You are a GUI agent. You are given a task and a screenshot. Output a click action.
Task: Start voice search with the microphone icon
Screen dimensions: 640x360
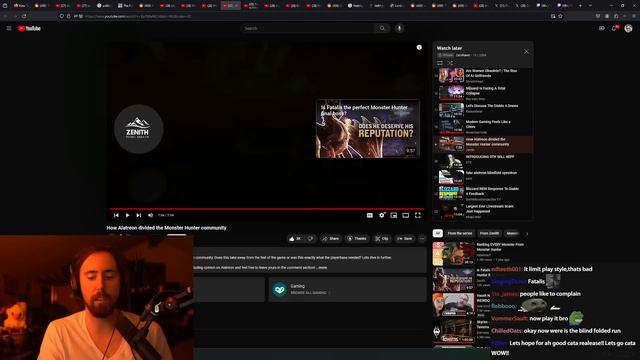pyautogui.click(x=400, y=28)
